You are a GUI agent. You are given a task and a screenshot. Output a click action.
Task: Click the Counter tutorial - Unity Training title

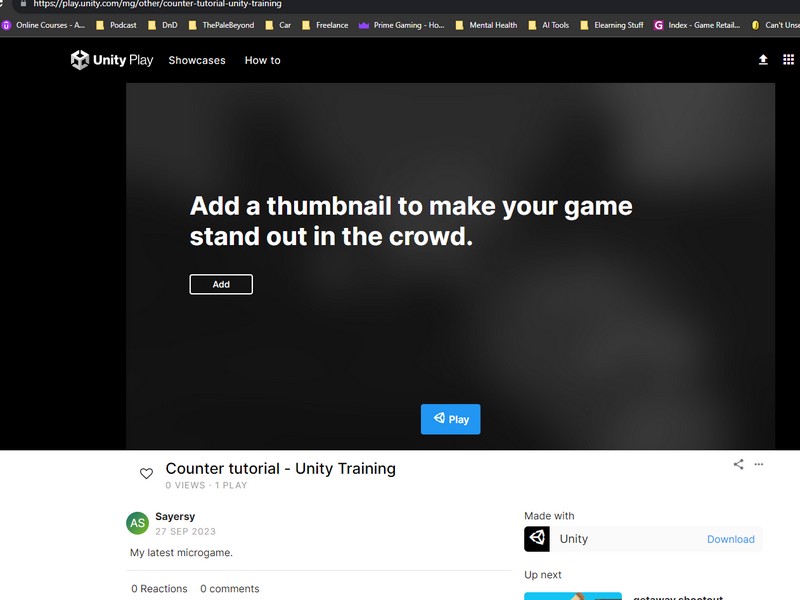pos(281,468)
